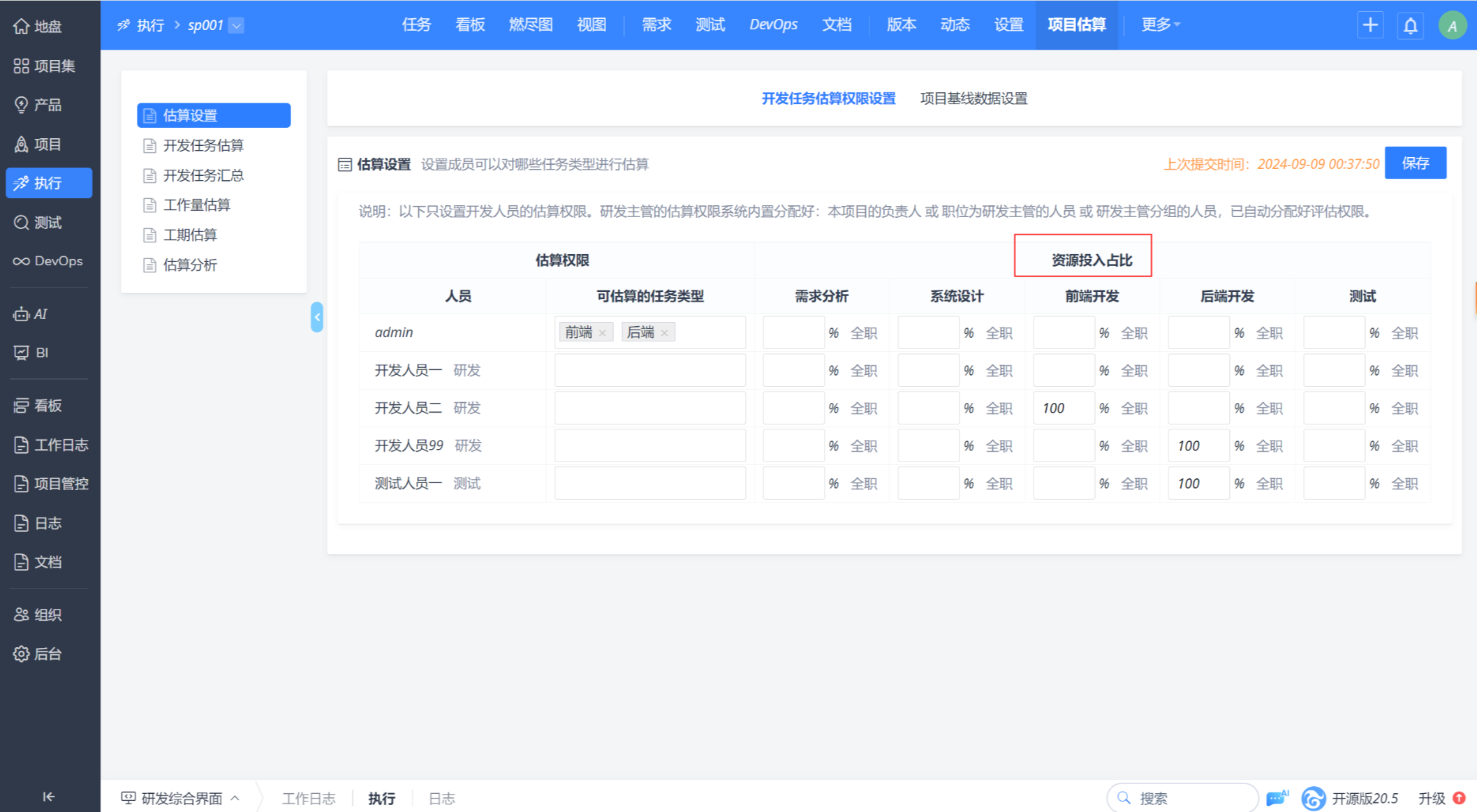Screen dimensions: 1477x812
Task: Click the plus add icon in header
Action: (x=1369, y=25)
